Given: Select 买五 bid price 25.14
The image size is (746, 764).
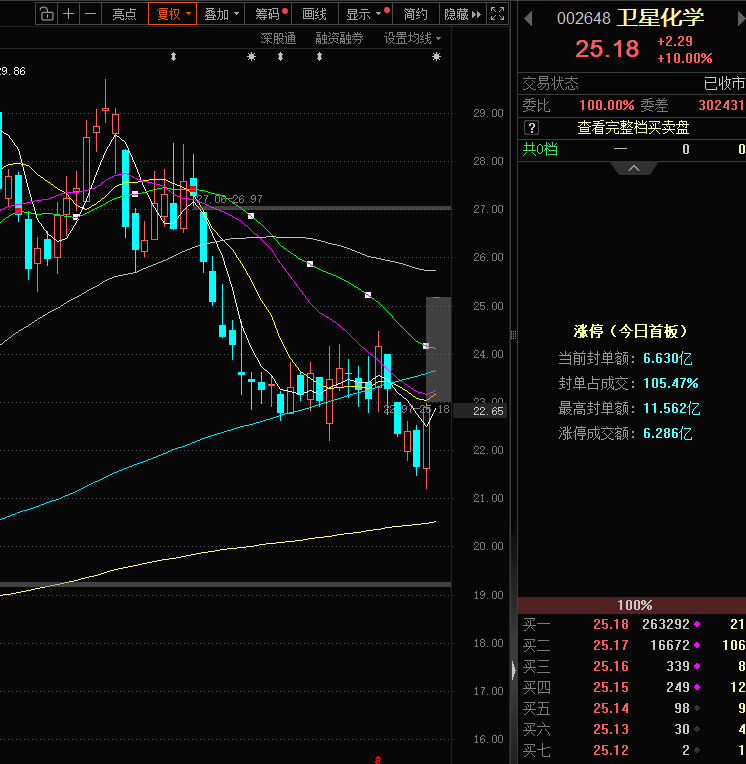Looking at the screenshot, I should click(x=611, y=708).
